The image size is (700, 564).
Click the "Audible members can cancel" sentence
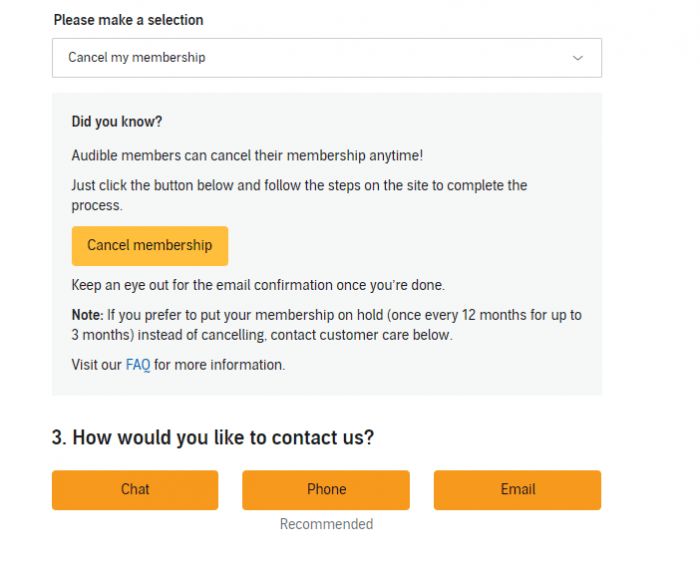tap(247, 156)
